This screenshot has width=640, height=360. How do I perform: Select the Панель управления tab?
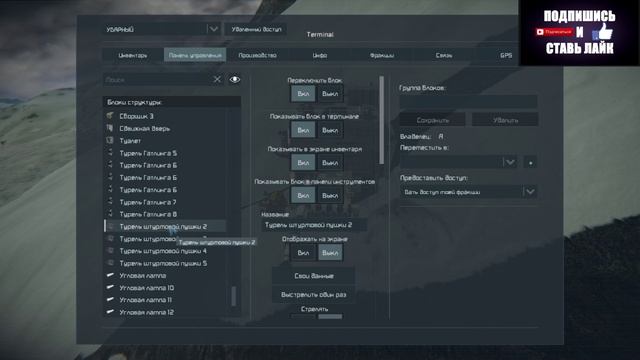[x=195, y=55]
